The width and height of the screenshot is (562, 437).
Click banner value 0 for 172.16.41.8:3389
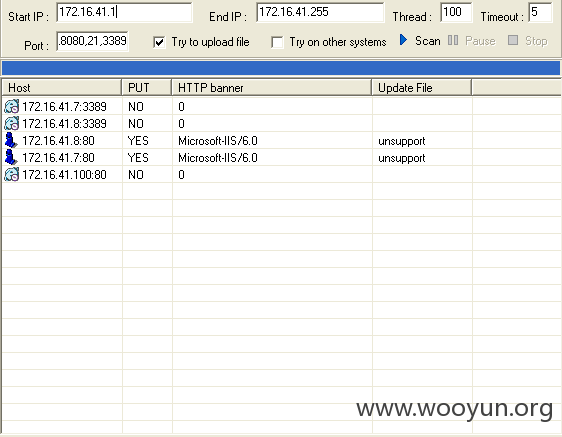tap(181, 124)
